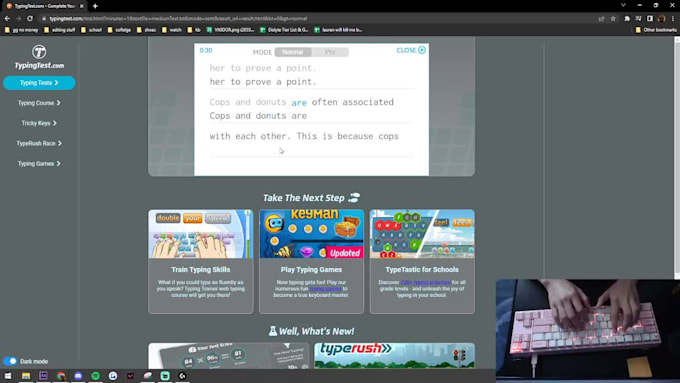Open the Chrome extensions puzzle icon
The width and height of the screenshot is (680, 383).
point(627,19)
